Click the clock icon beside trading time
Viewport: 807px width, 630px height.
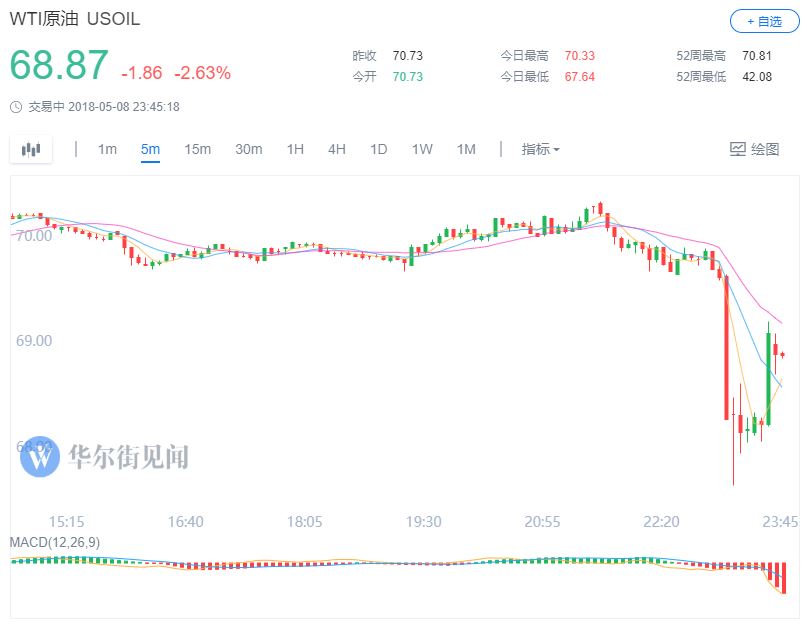click(x=16, y=107)
